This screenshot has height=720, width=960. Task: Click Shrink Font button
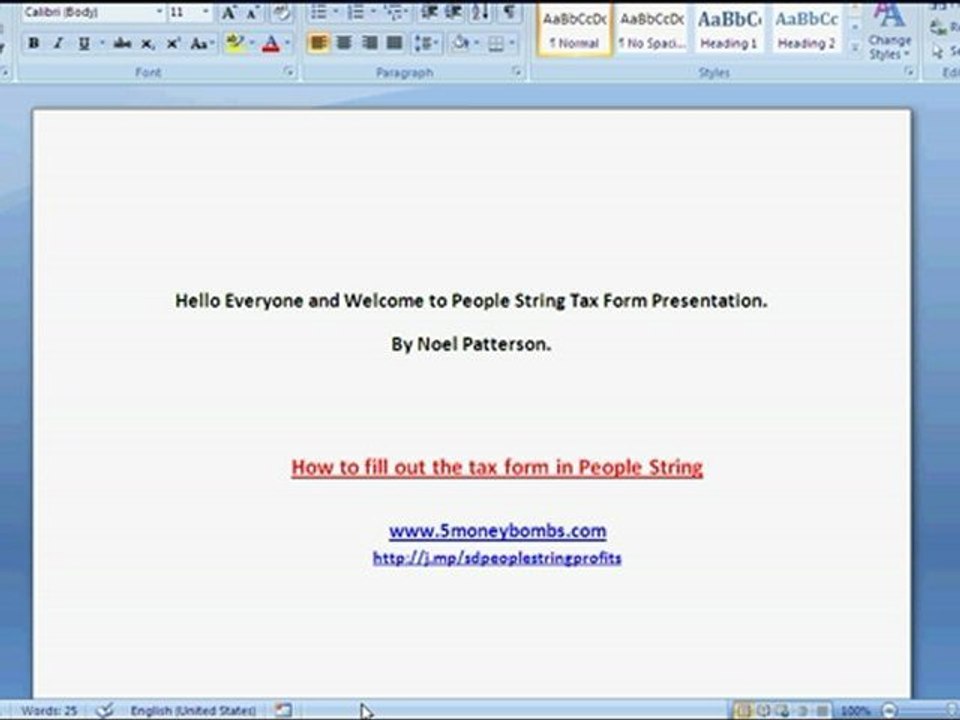(x=252, y=12)
